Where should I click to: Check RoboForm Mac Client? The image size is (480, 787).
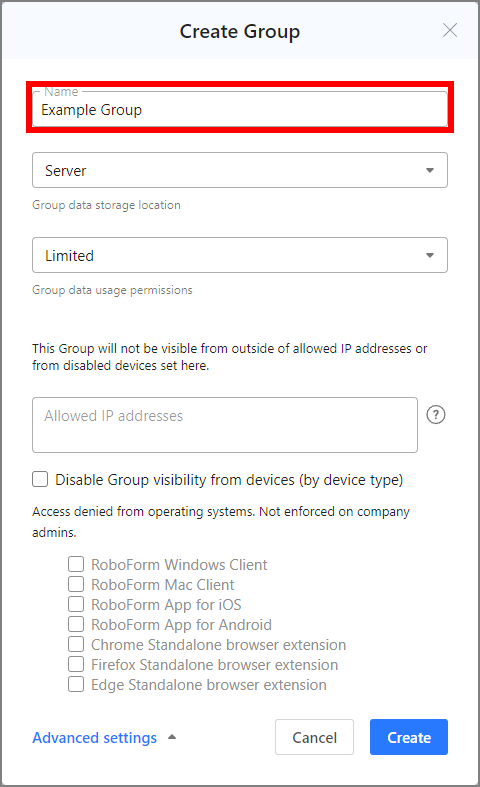pos(76,584)
